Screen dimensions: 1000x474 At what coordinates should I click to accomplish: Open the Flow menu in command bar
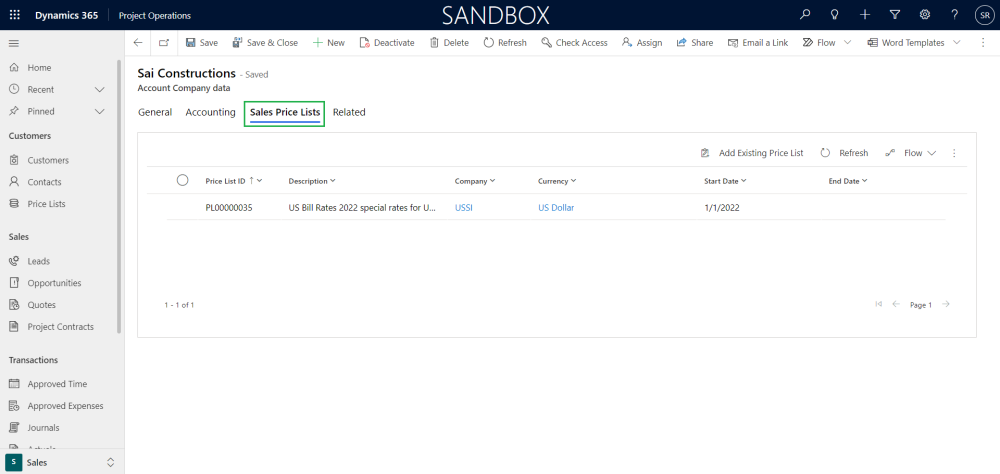pyautogui.click(x=827, y=43)
